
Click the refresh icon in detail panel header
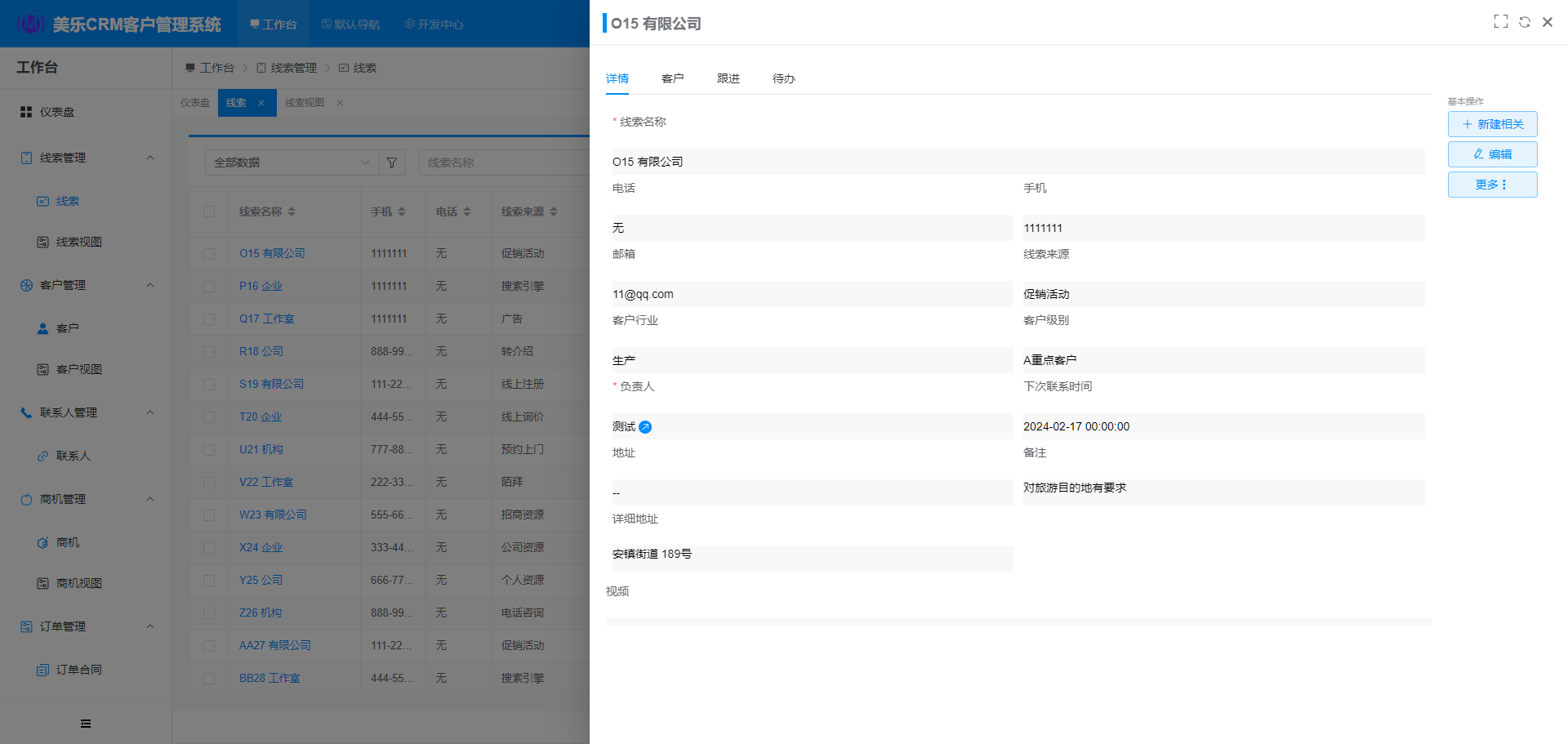(x=1524, y=22)
